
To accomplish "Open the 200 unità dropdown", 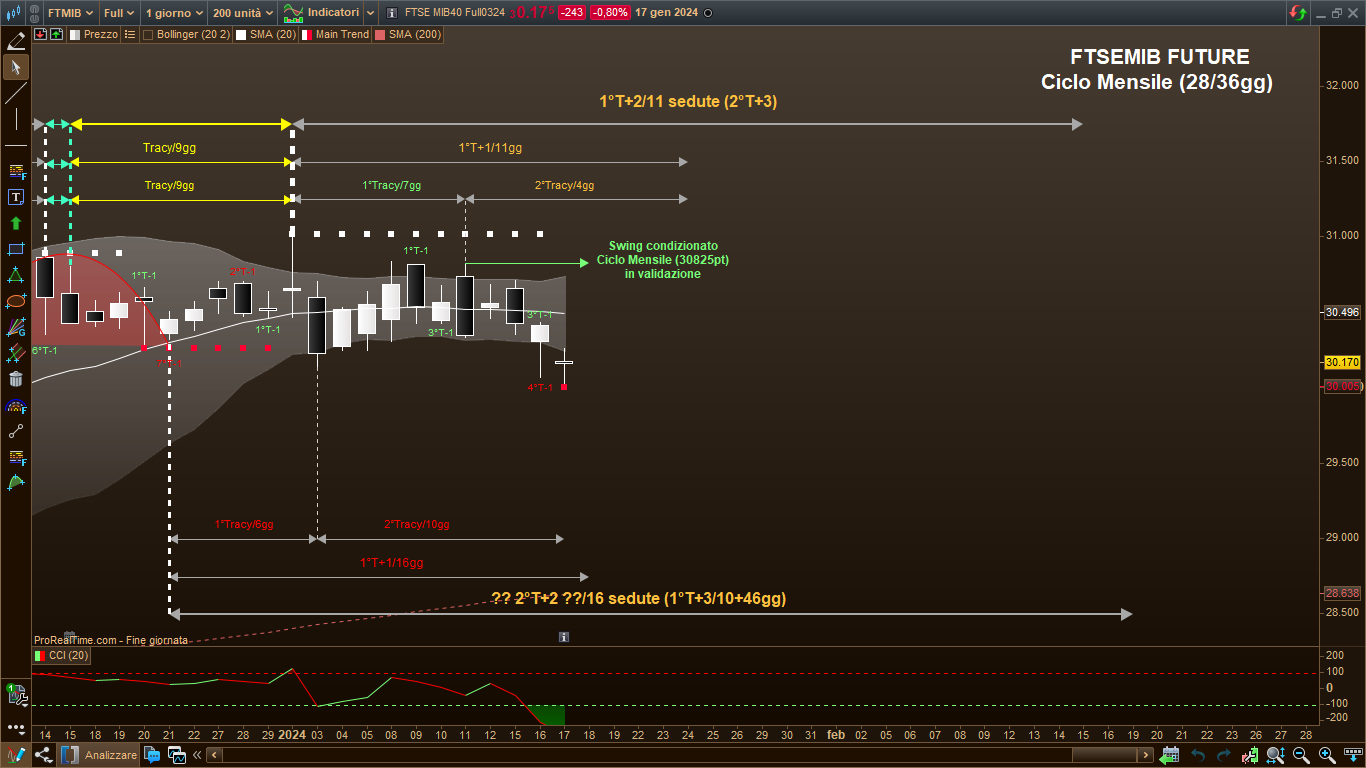I will (243, 13).
